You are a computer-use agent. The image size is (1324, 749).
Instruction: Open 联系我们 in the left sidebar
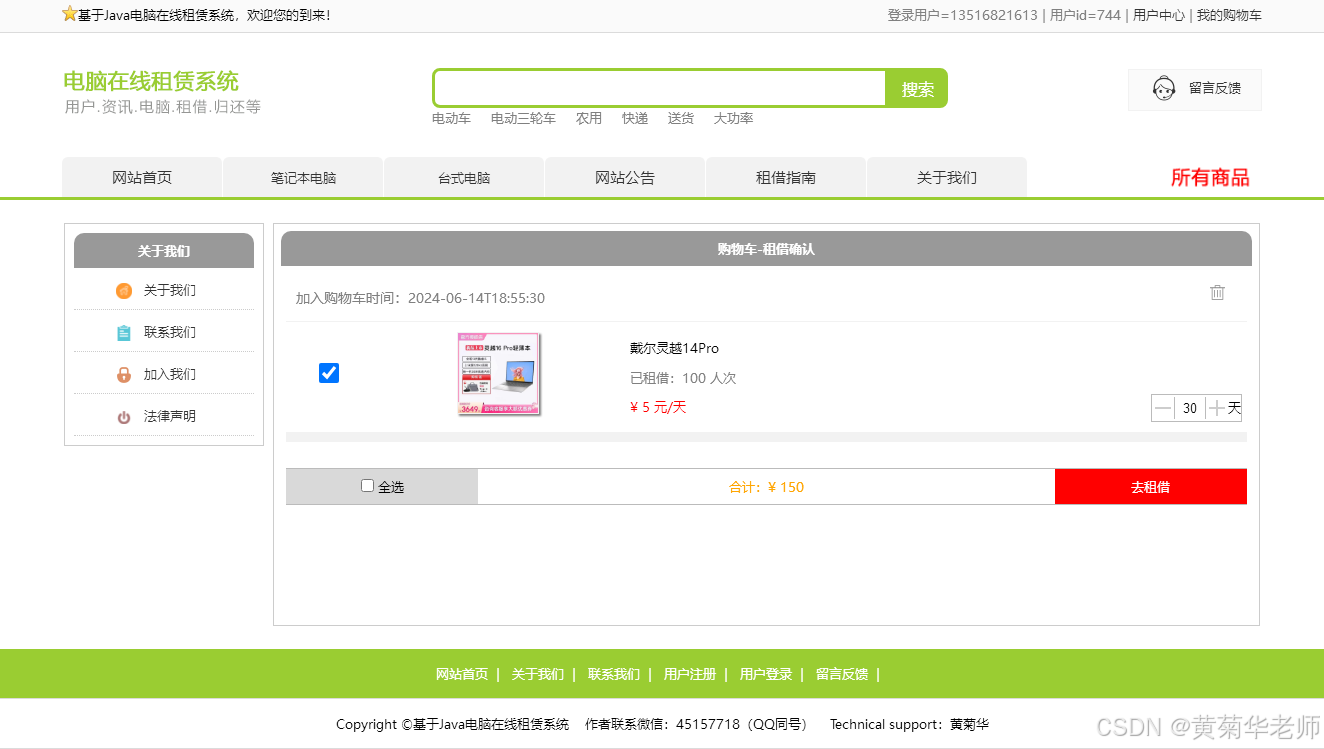point(169,332)
